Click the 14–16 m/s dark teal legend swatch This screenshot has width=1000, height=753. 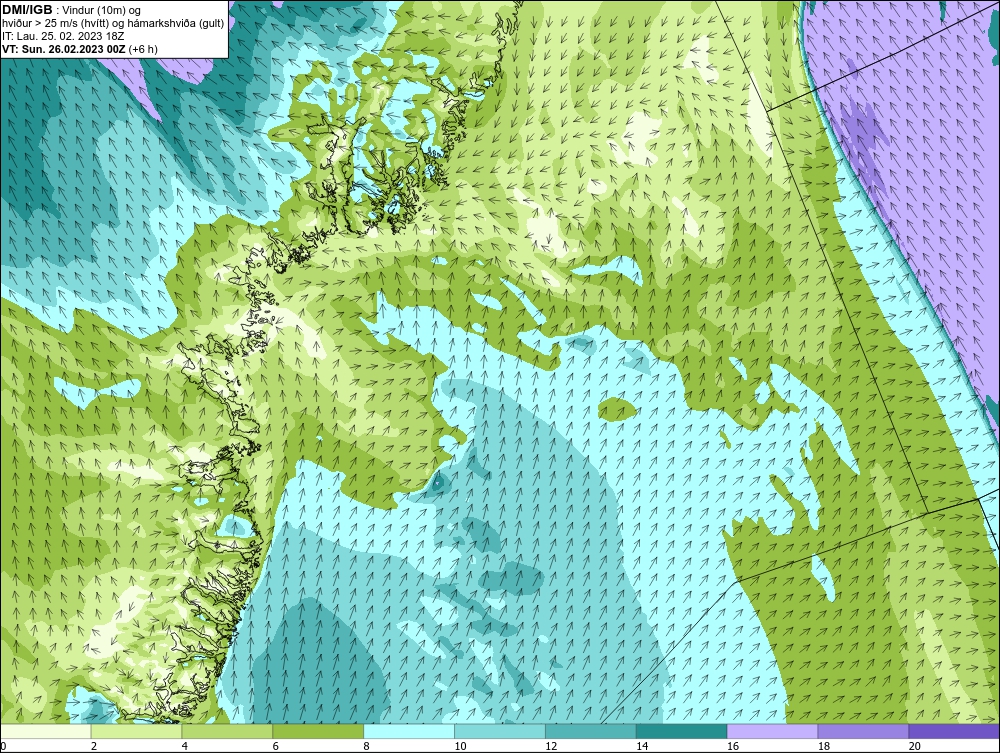tap(682, 731)
